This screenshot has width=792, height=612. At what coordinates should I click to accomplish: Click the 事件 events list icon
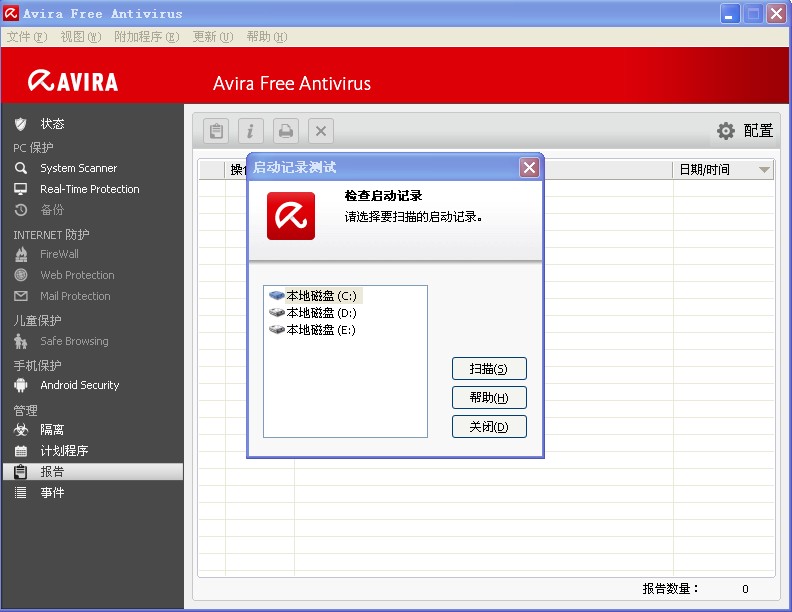(21, 492)
